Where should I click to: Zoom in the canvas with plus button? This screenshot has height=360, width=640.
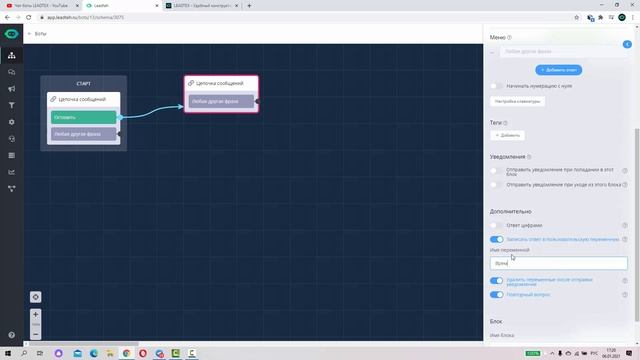tap(36, 314)
